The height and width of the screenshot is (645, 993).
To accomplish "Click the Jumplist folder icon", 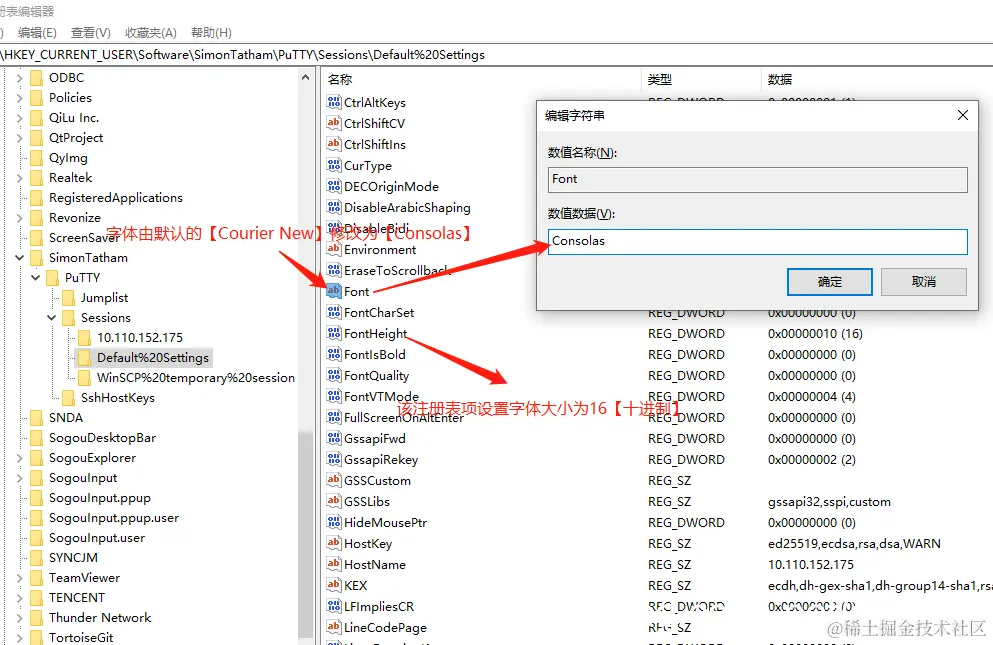I will click(68, 298).
